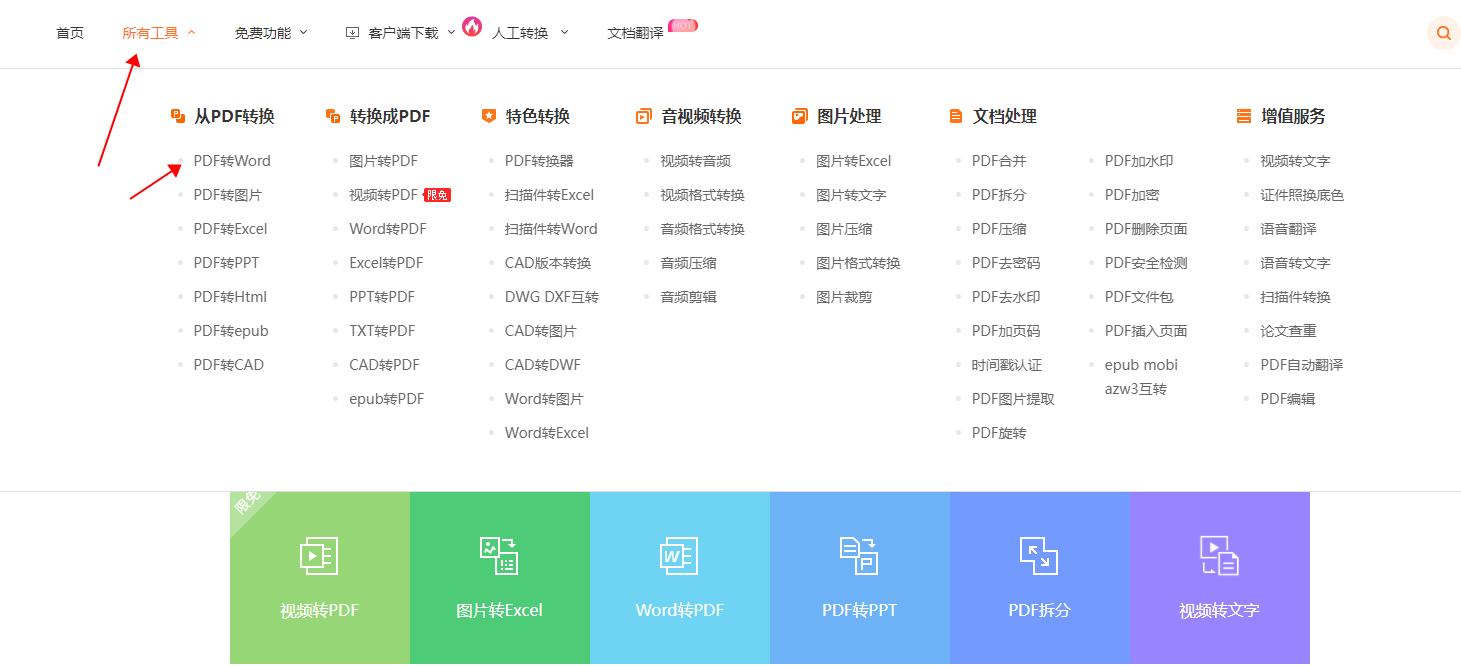Choose CAD版本转换

tap(548, 263)
